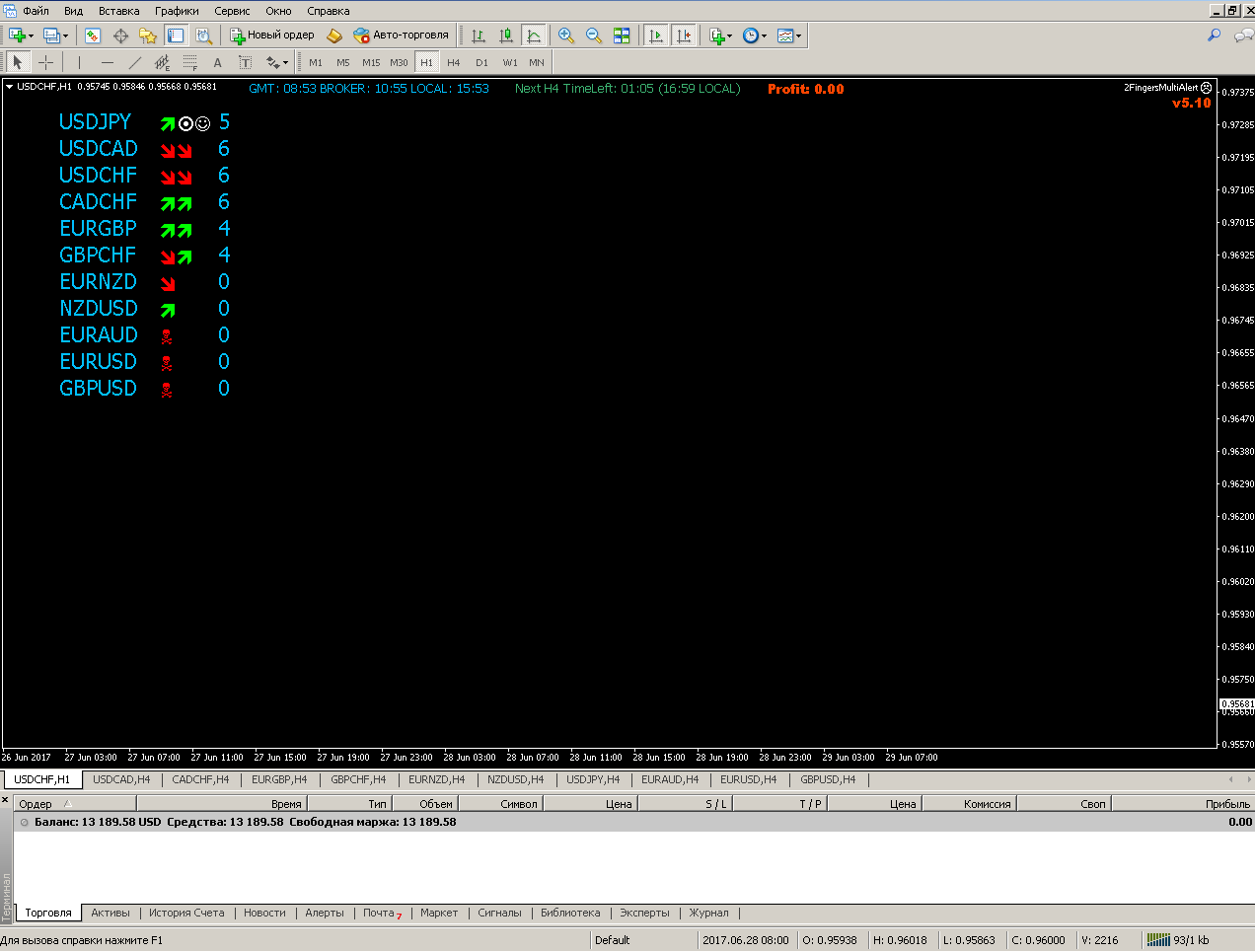Select the M5 timeframe
Screen dimensions: 1255x952
click(343, 62)
